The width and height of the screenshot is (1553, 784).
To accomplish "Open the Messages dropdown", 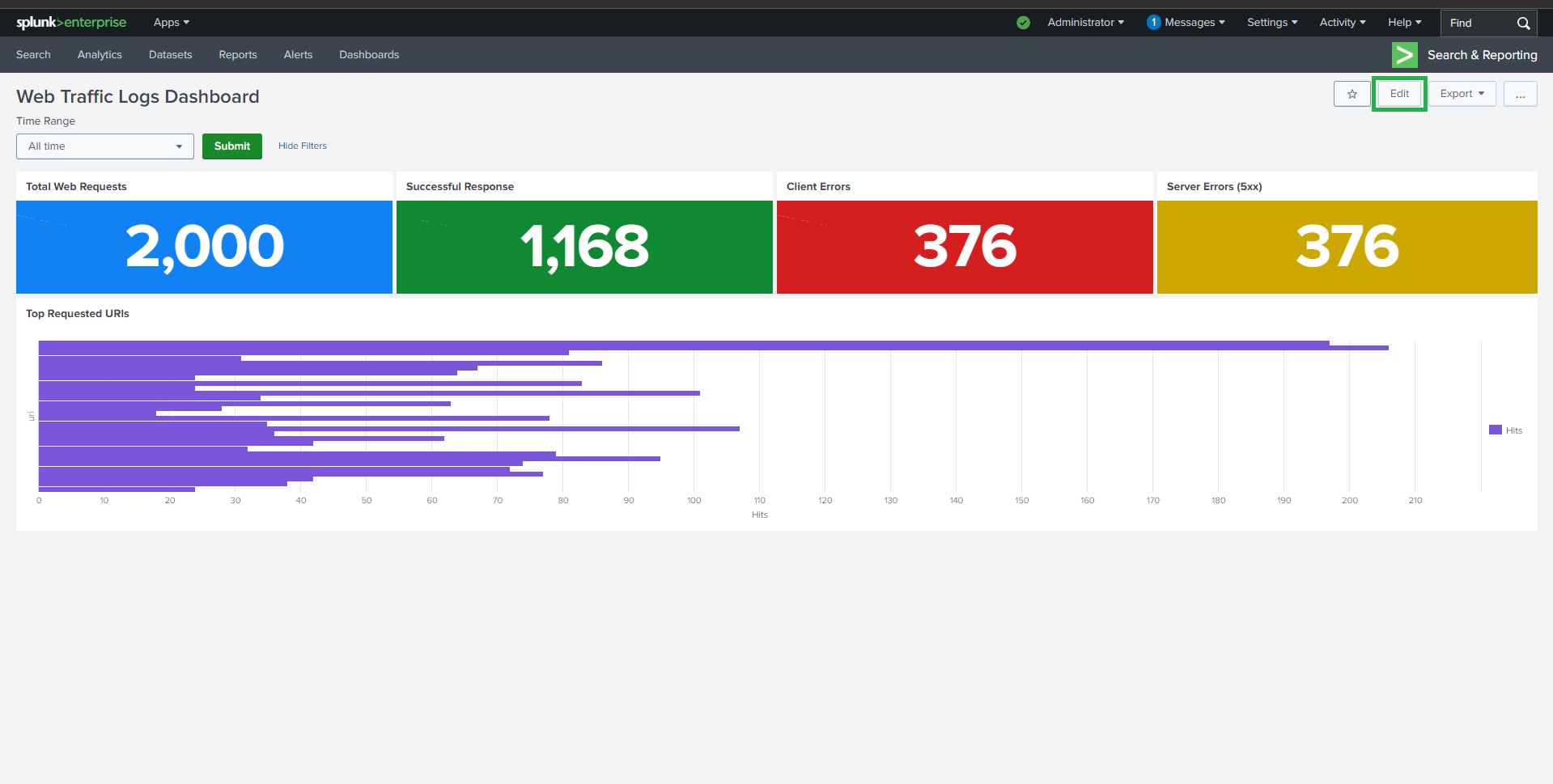I will [1194, 23].
